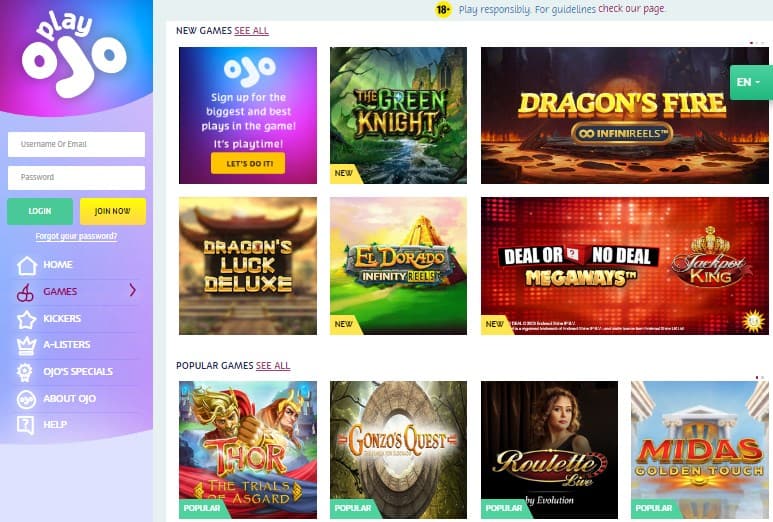
Task: Open the Gonzo's Quest game thumbnail
Action: click(x=398, y=450)
